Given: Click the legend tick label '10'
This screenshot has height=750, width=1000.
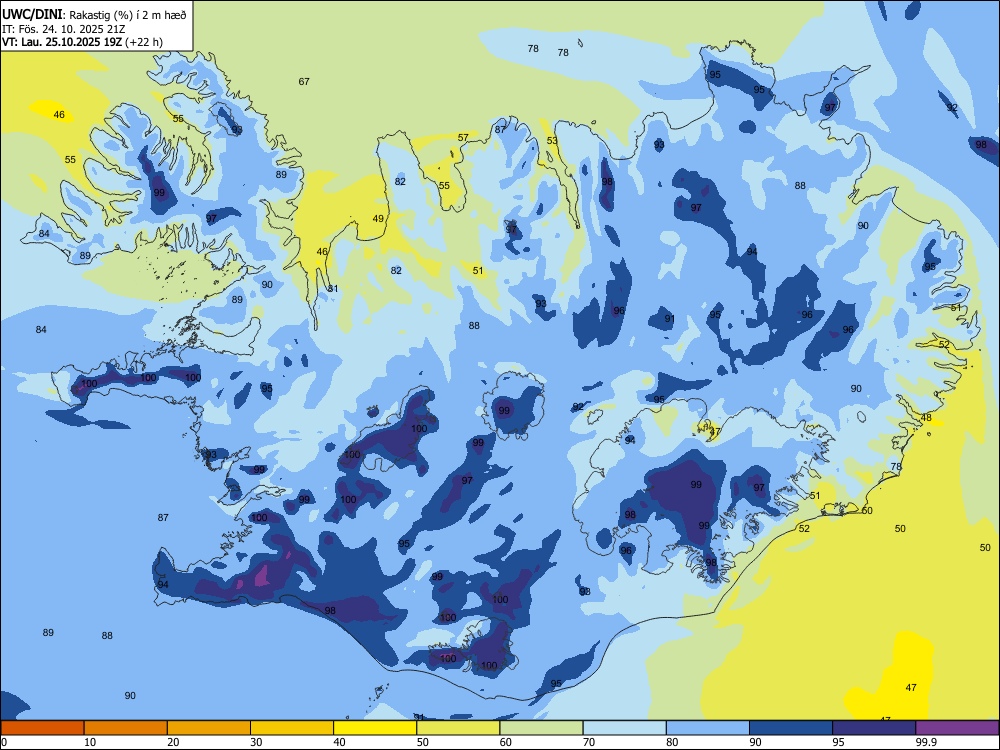Looking at the screenshot, I should 90,742.
